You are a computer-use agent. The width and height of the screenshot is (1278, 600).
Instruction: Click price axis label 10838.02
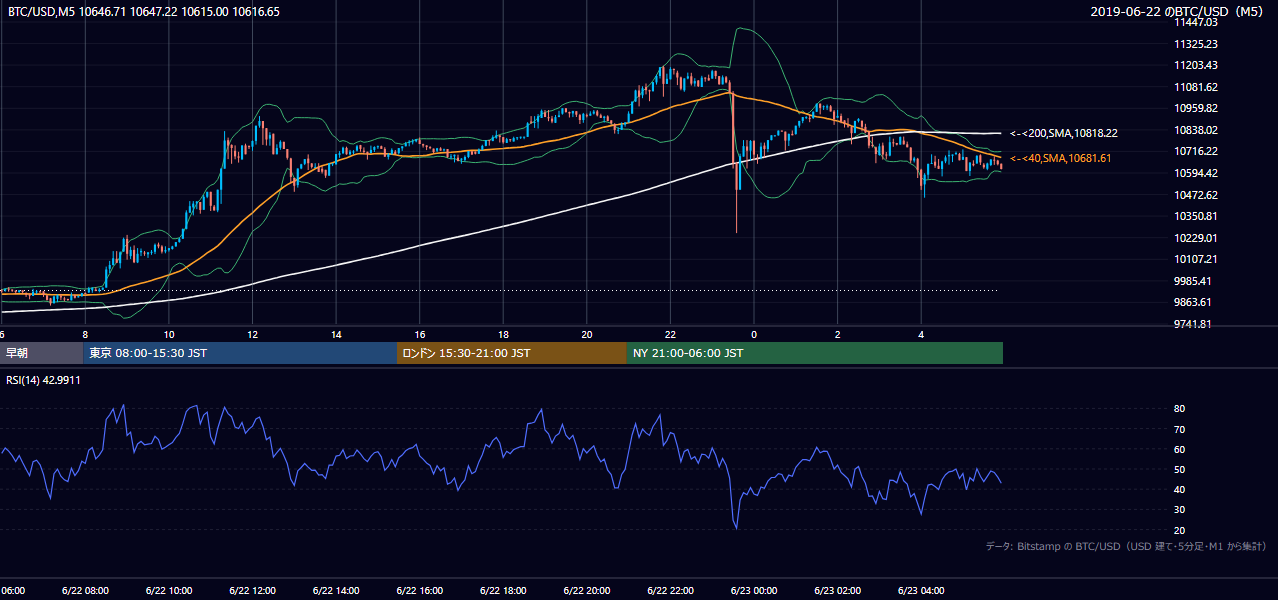point(1195,130)
